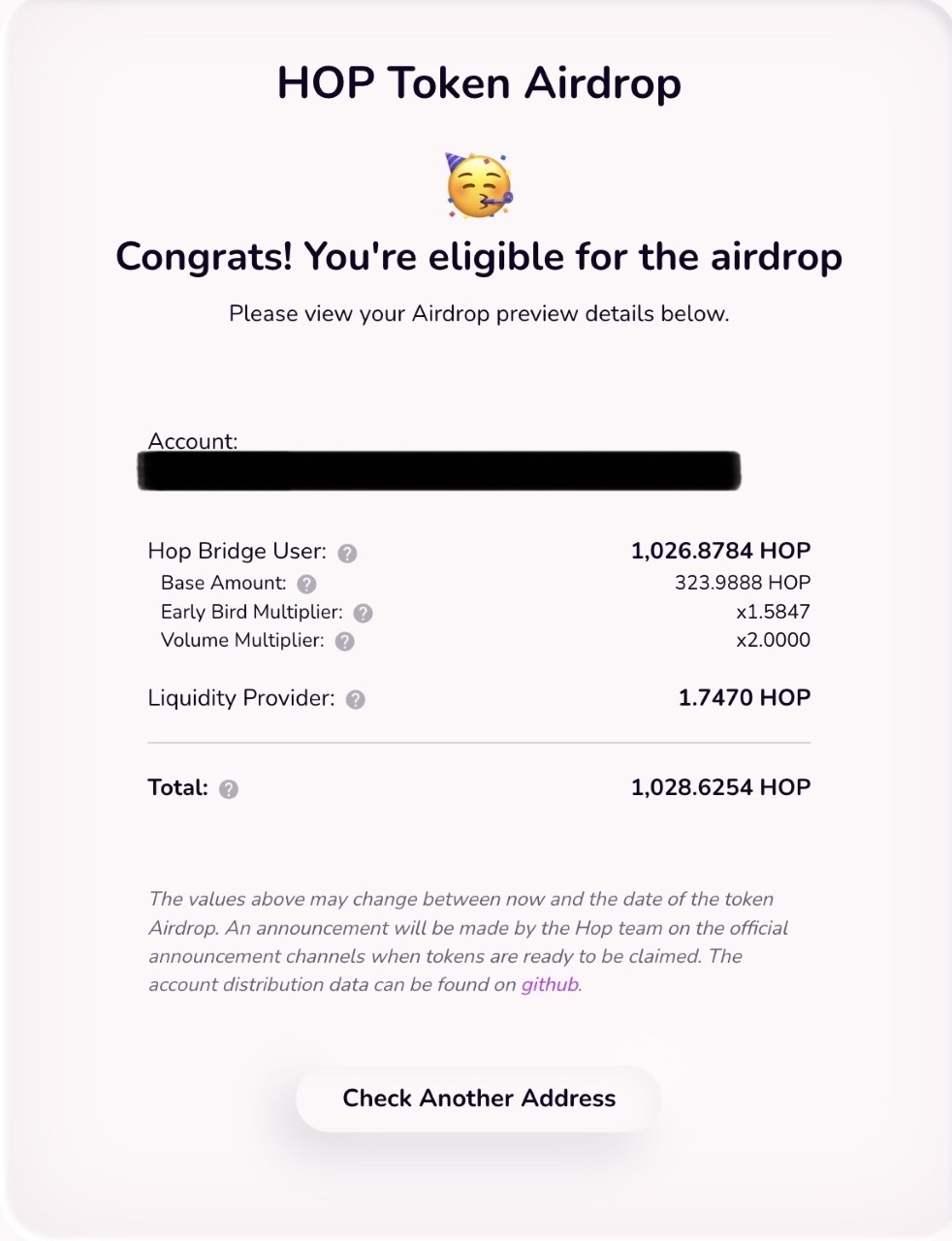Click the x2.0000 volume multiplier value
The height and width of the screenshot is (1241, 952).
click(x=773, y=640)
